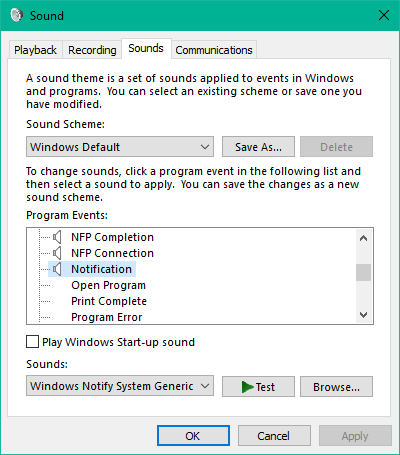Screen dimensions: 400x455
Task: Click the speaker icon beside NFP Connection
Action: 57,253
